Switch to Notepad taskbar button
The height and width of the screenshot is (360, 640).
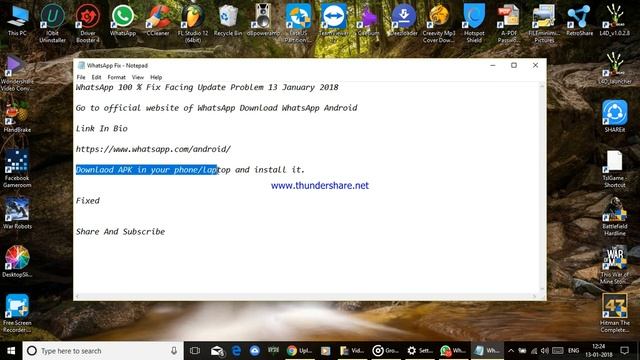[487, 351]
